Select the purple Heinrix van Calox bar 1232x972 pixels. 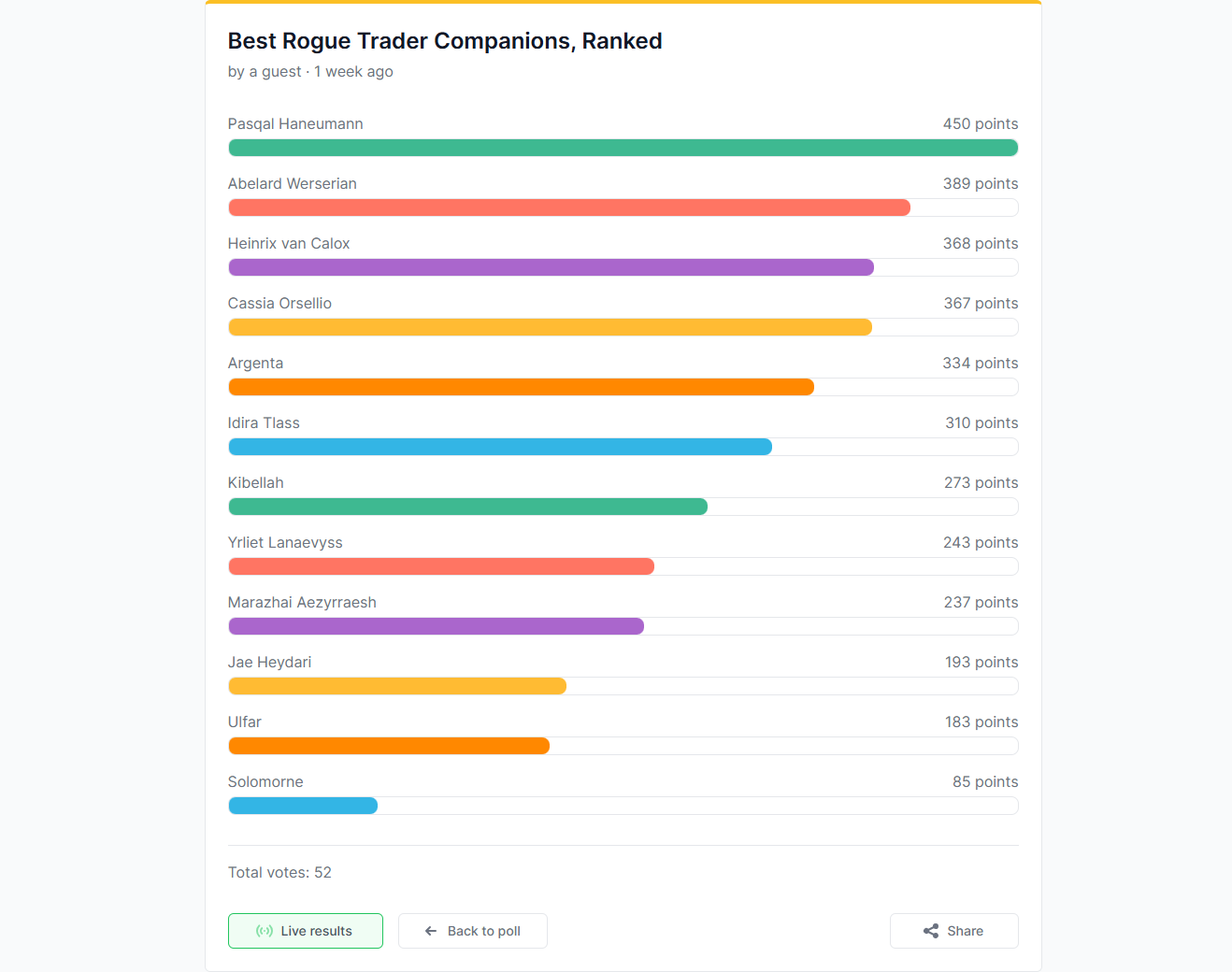551,267
